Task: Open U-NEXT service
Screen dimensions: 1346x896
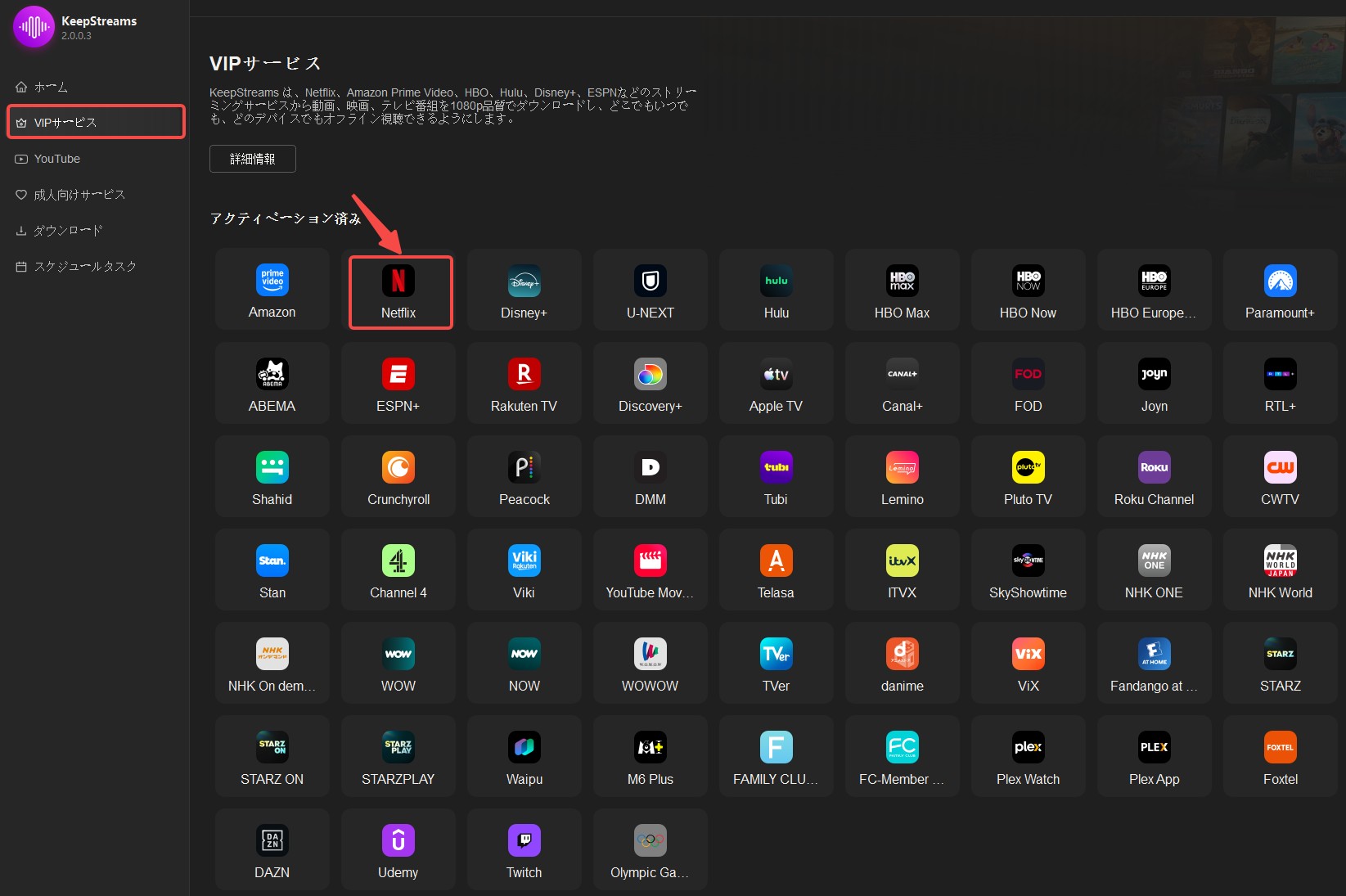Action: [650, 290]
